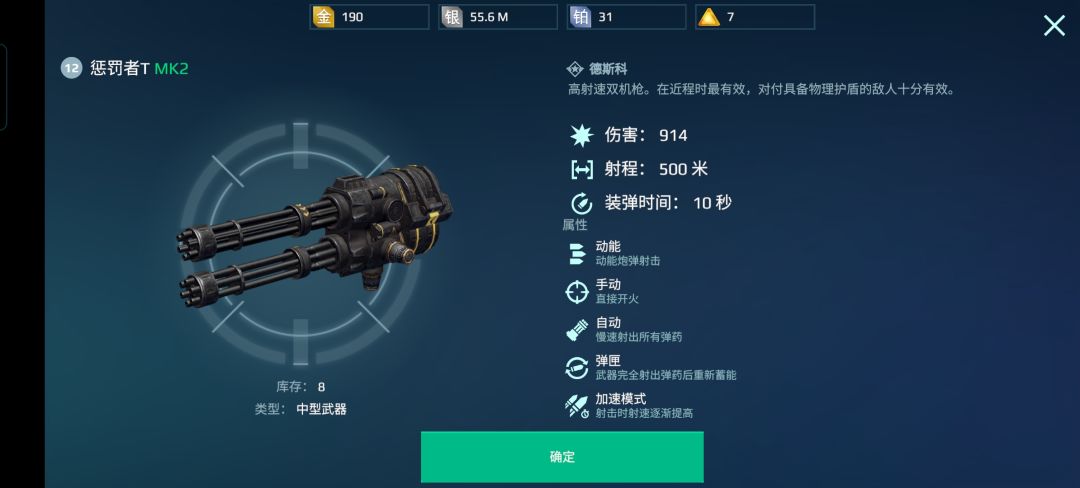Screen dimensions: 1080x488
Task: Click the range bracket icon
Action: 581,169
